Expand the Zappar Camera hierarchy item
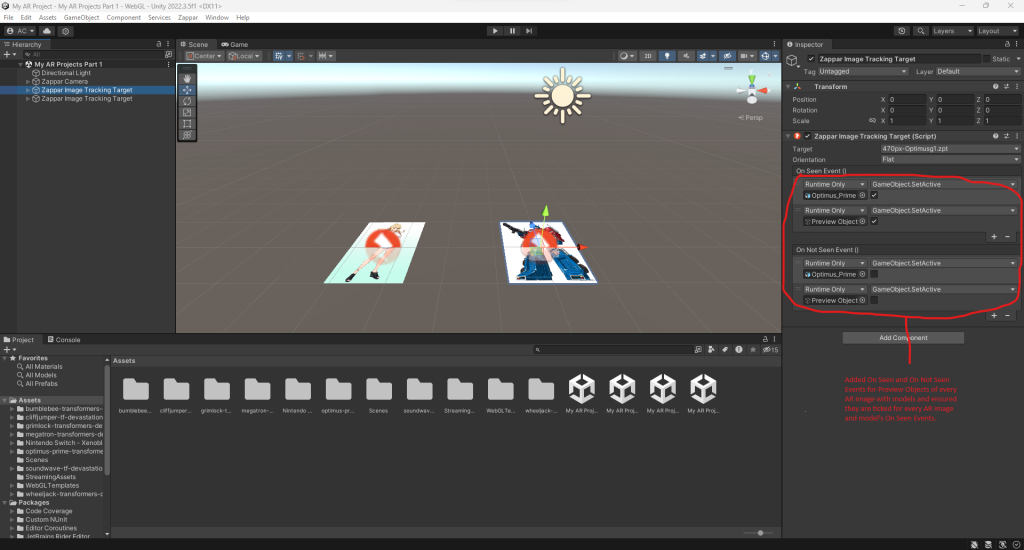The height and width of the screenshot is (550, 1024). click(x=28, y=82)
